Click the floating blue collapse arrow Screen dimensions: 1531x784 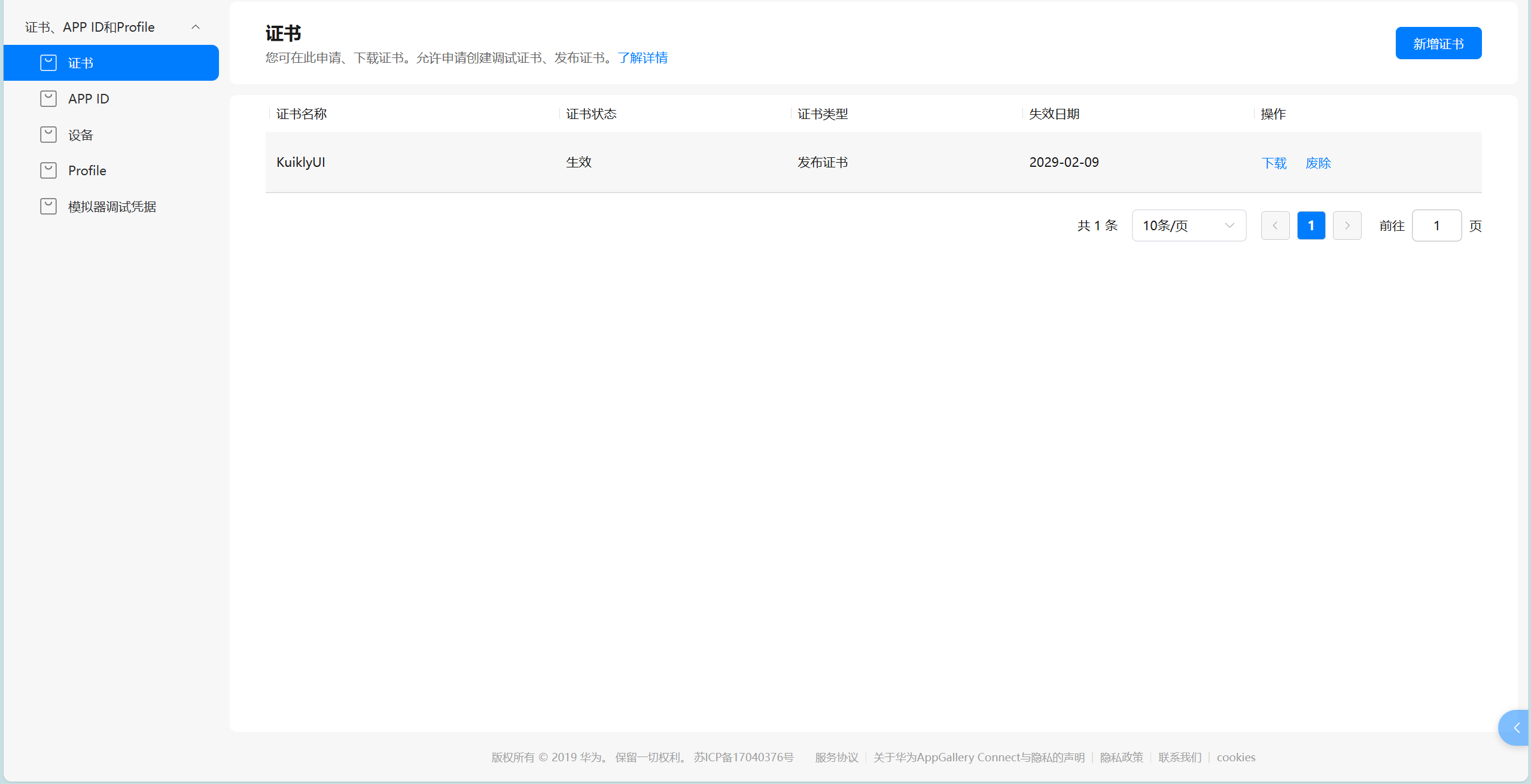pos(1515,728)
